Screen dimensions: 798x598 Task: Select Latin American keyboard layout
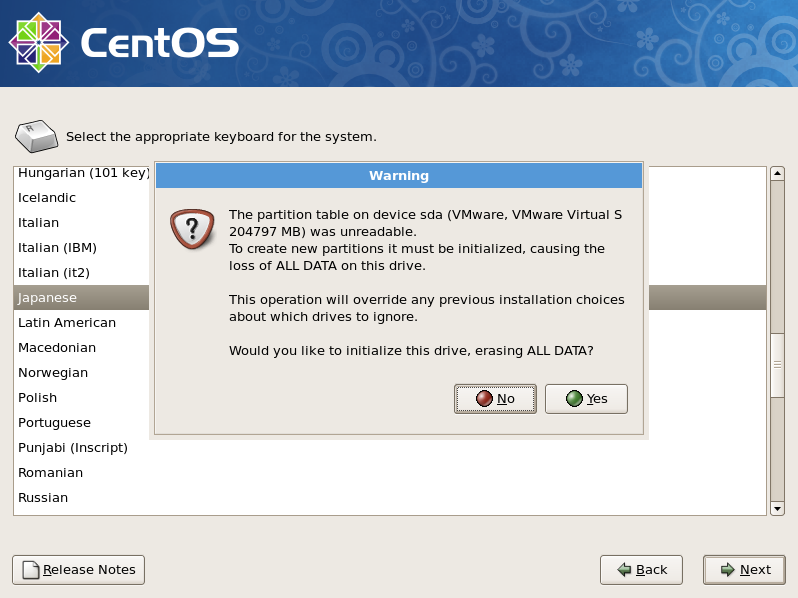pyautogui.click(x=81, y=322)
